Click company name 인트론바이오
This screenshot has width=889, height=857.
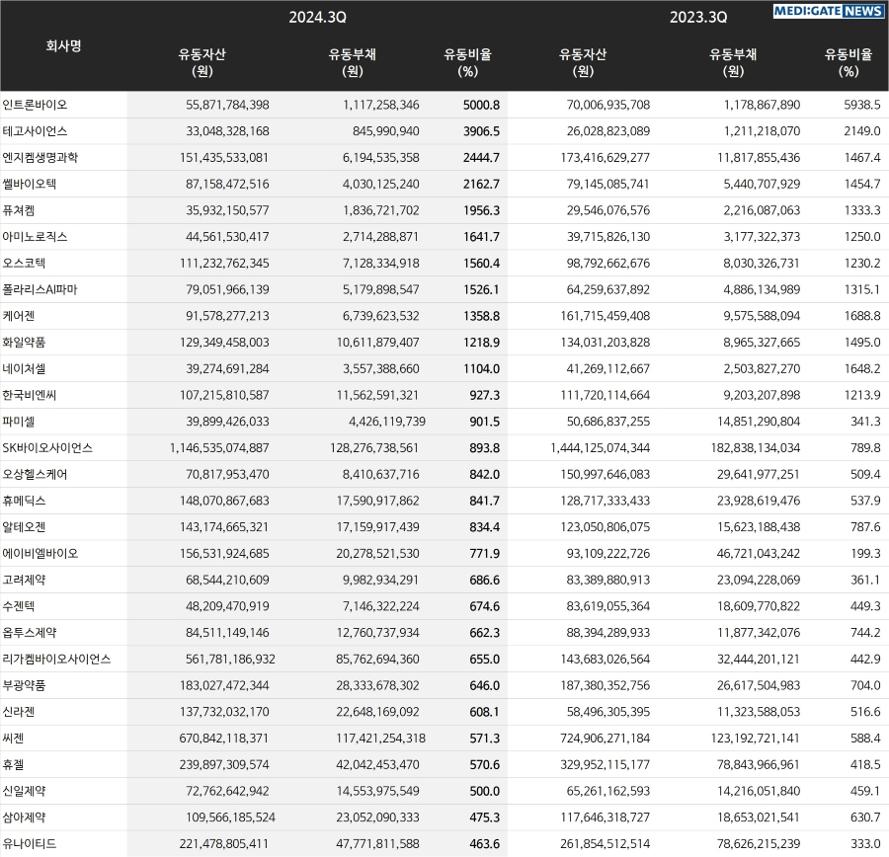[35, 105]
